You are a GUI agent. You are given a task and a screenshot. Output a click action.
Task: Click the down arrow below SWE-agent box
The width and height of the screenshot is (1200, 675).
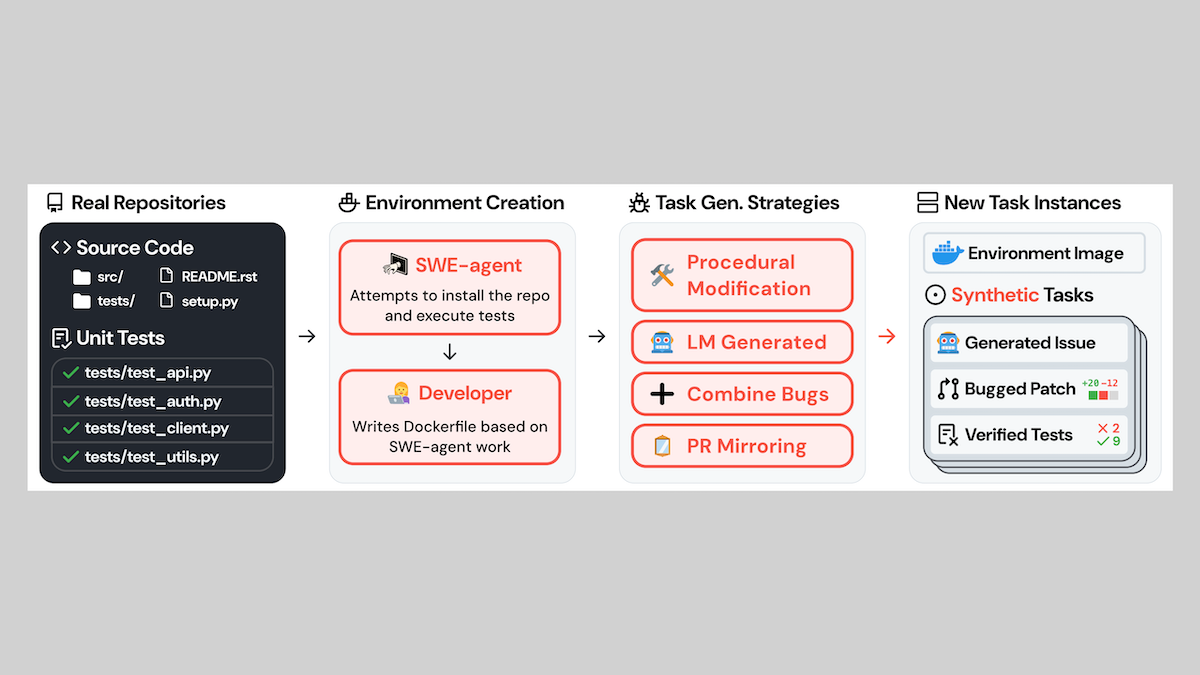pos(450,352)
